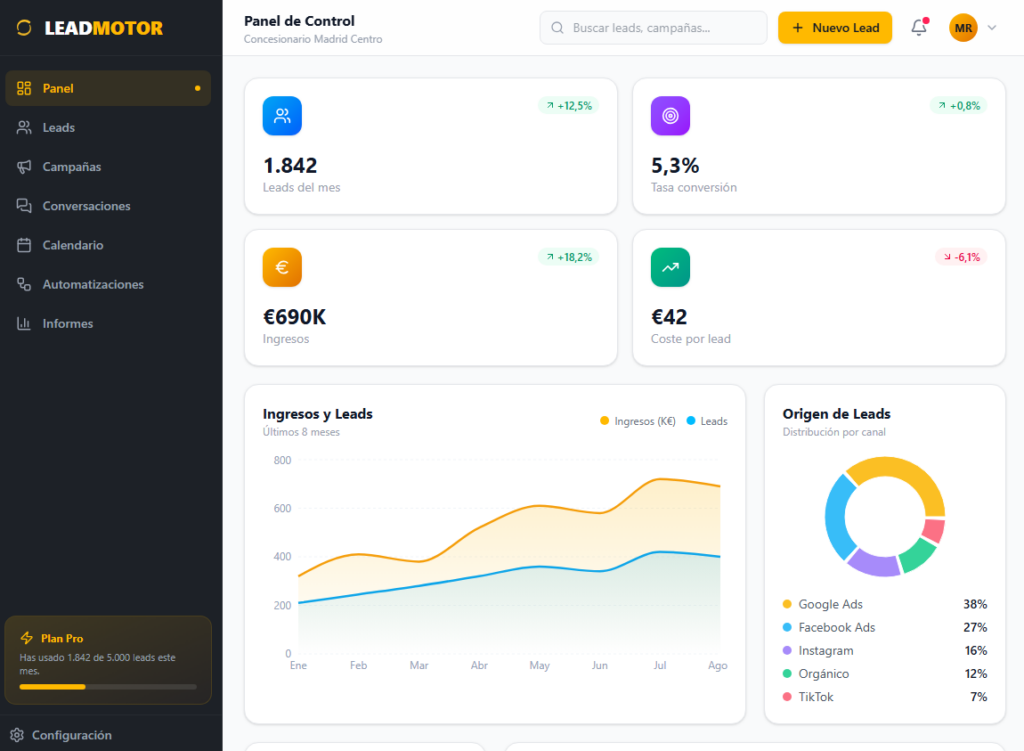Image resolution: width=1024 pixels, height=751 pixels.
Task: Expand the user account menu chevron
Action: click(992, 27)
